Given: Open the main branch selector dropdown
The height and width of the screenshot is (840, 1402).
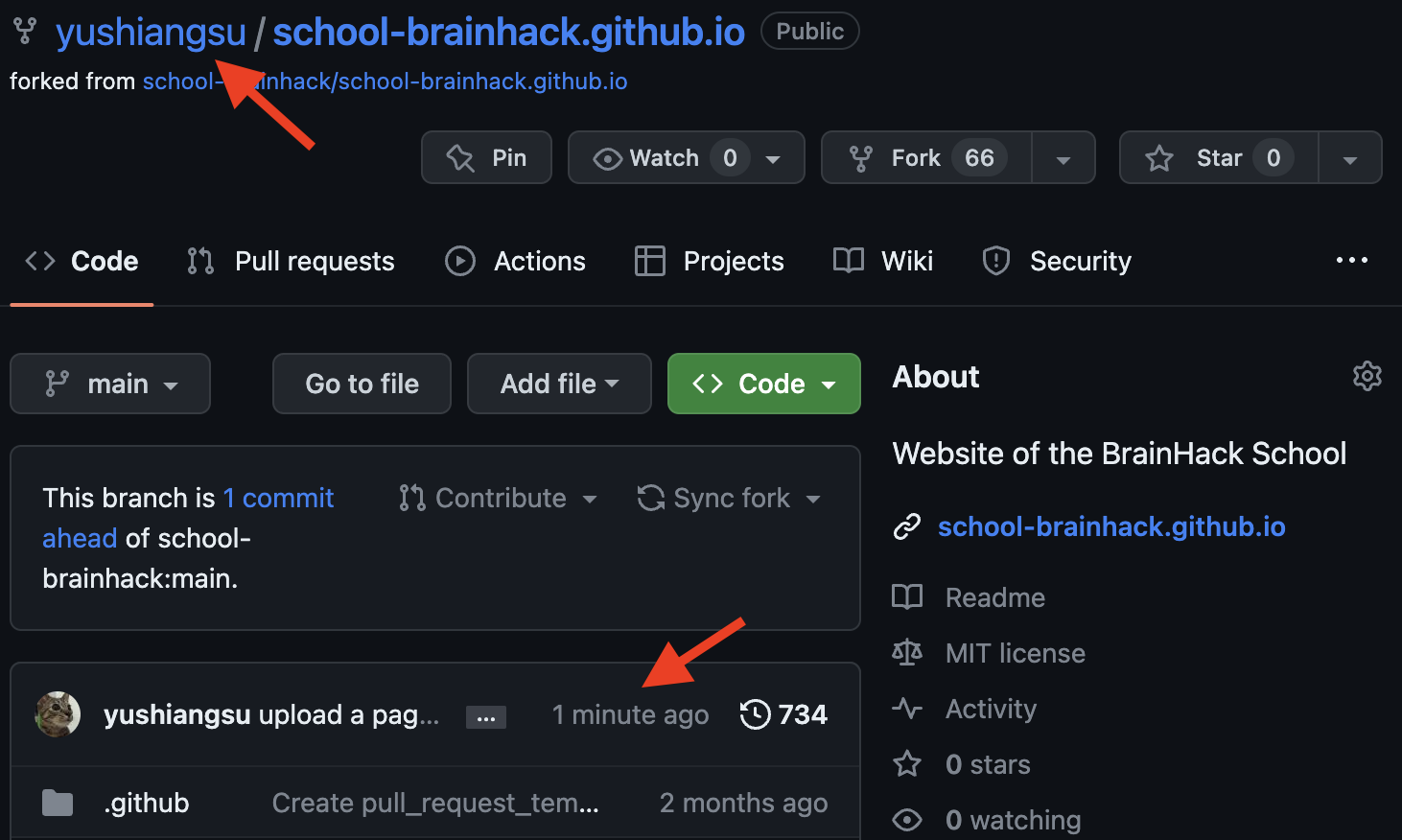Looking at the screenshot, I should pos(110,384).
